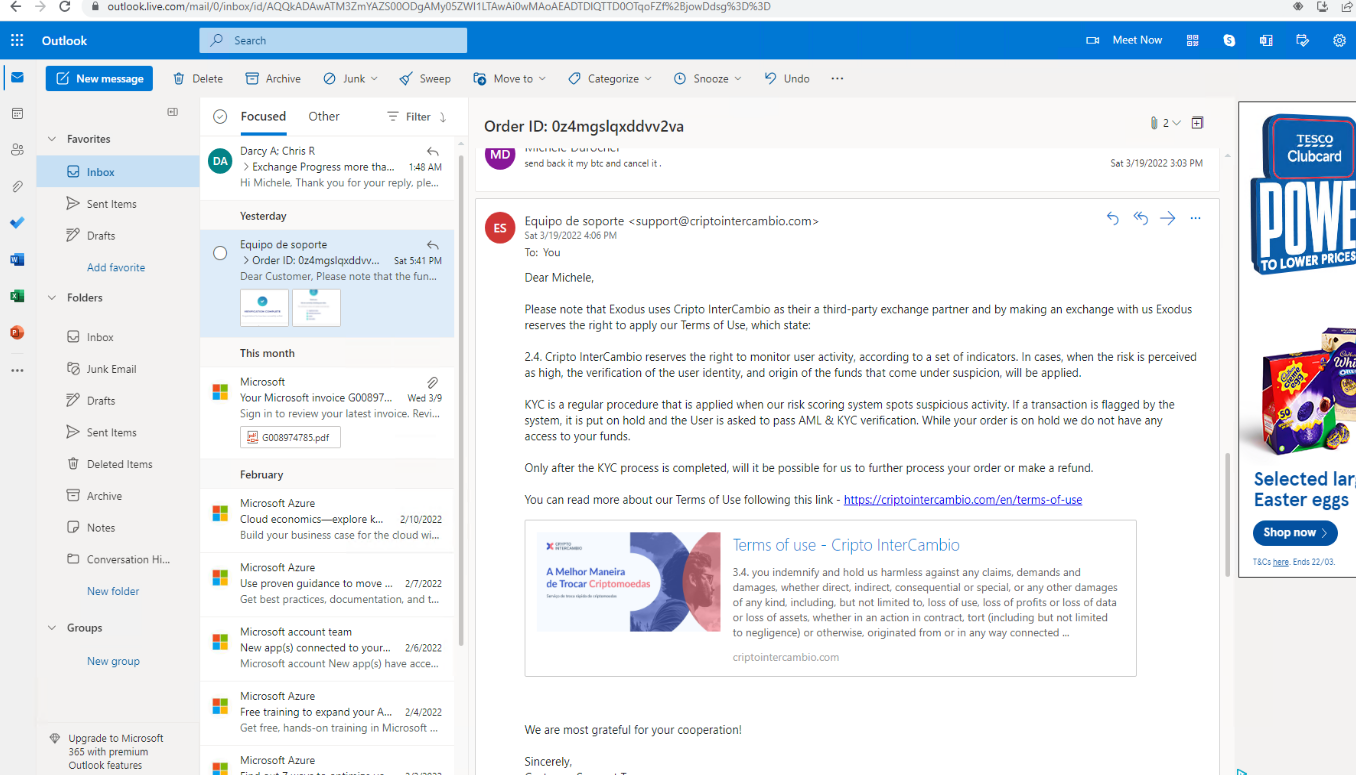Open the settings gear icon
Screen dimensions: 1356x775
pyautogui.click(x=1339, y=41)
